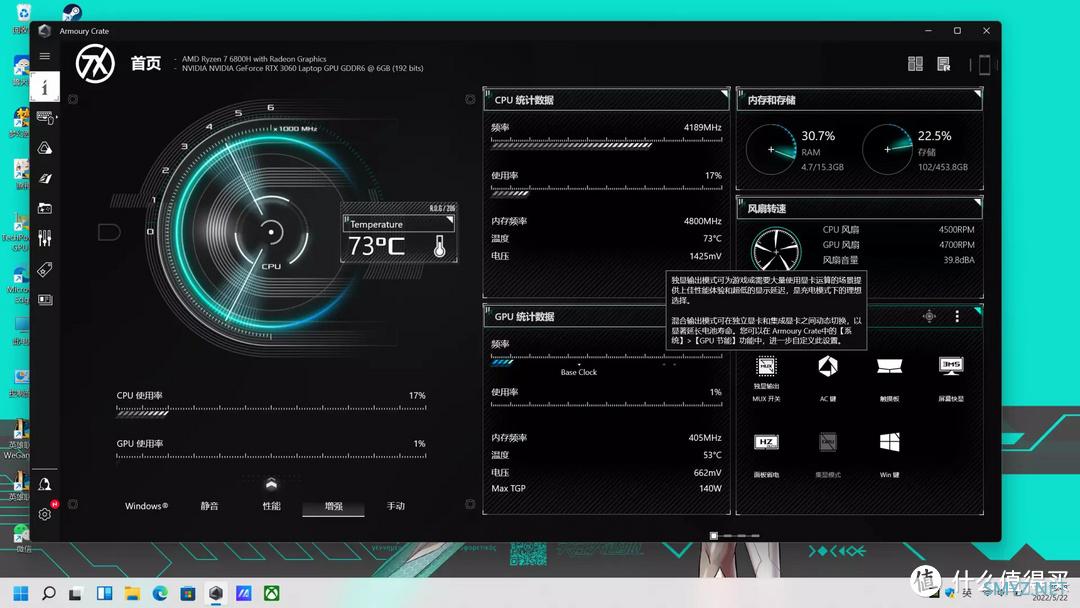
Task: Click the Max TGP 140W value
Action: [710, 488]
